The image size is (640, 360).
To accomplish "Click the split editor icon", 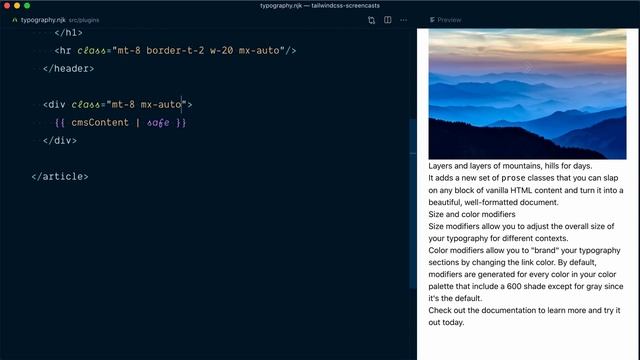I will click(x=388, y=20).
